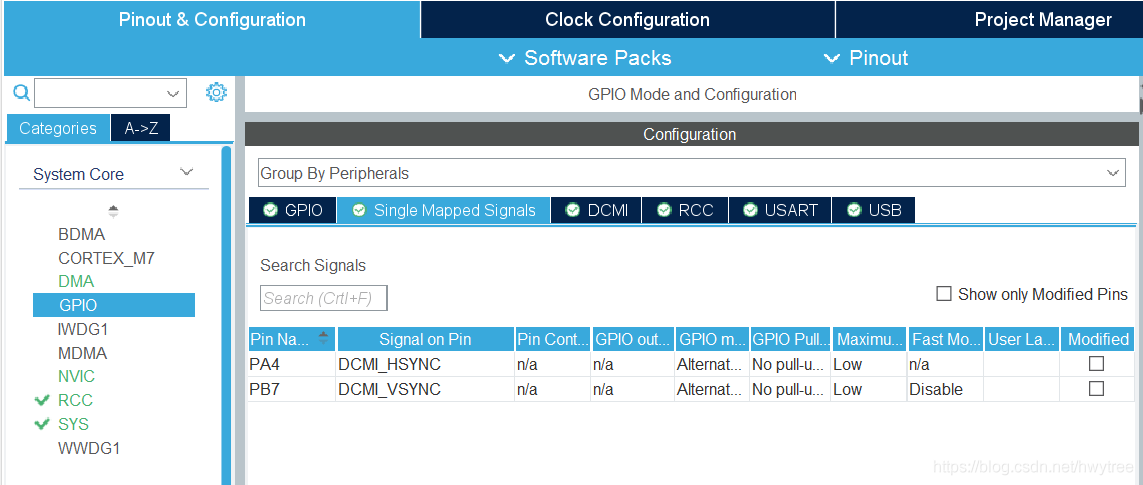The width and height of the screenshot is (1143, 485).
Task: Click the green checkmark beside SYS in sidebar
Action: click(x=42, y=424)
